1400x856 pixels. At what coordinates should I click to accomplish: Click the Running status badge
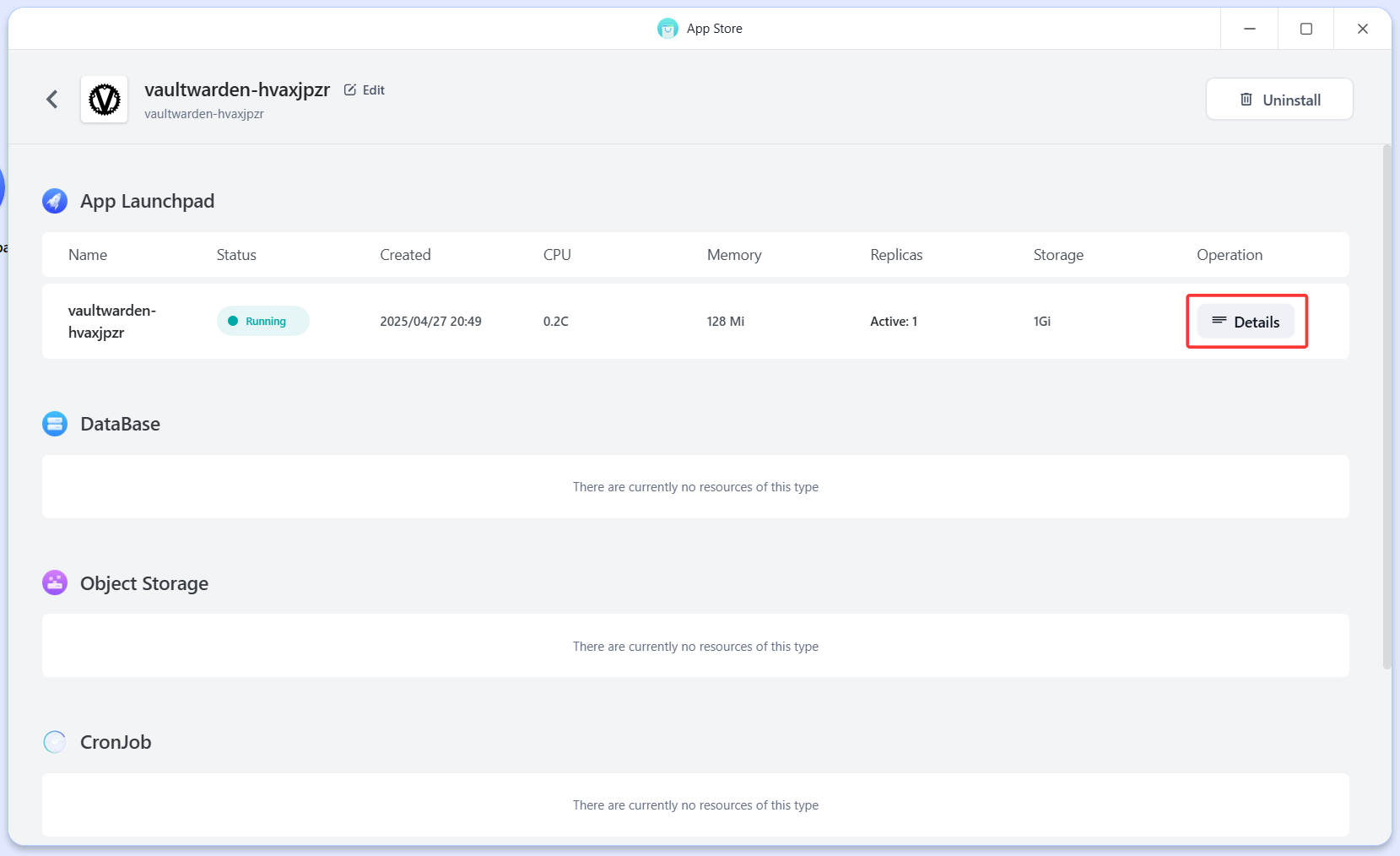pyautogui.click(x=263, y=321)
